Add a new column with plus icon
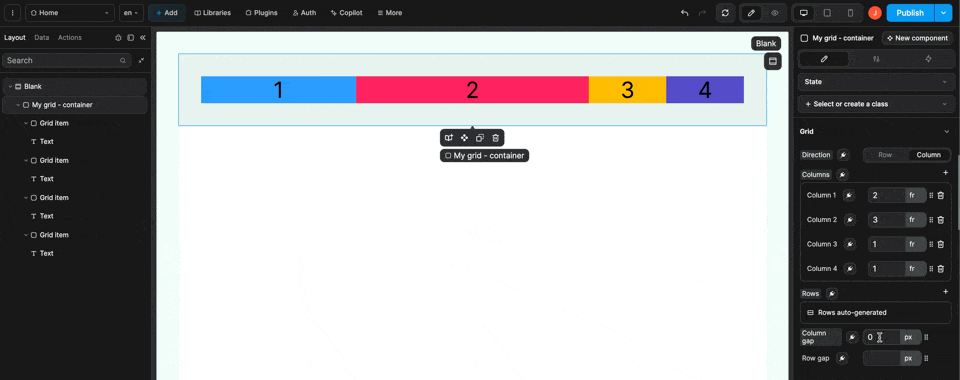Image resolution: width=960 pixels, height=380 pixels. point(945,173)
